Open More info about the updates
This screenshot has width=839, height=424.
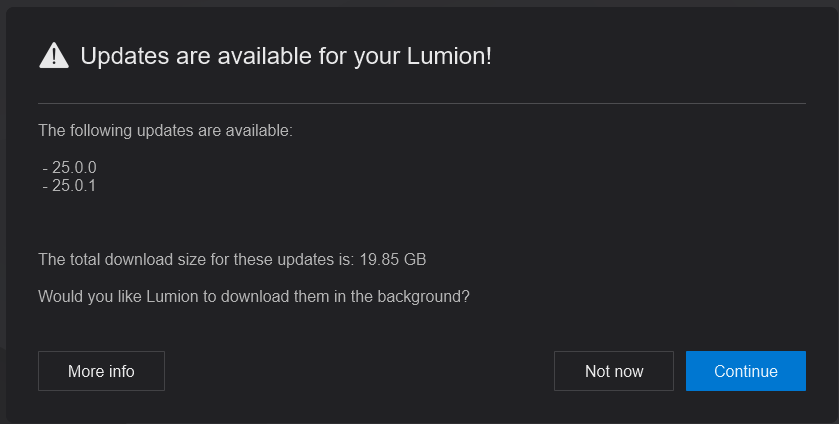(101, 371)
